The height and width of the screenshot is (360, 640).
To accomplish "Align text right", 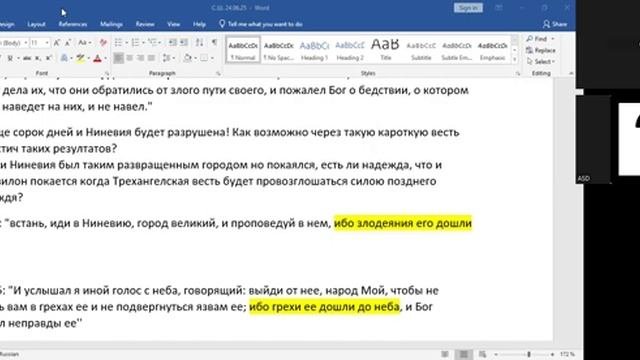I will pyautogui.click(x=140, y=58).
